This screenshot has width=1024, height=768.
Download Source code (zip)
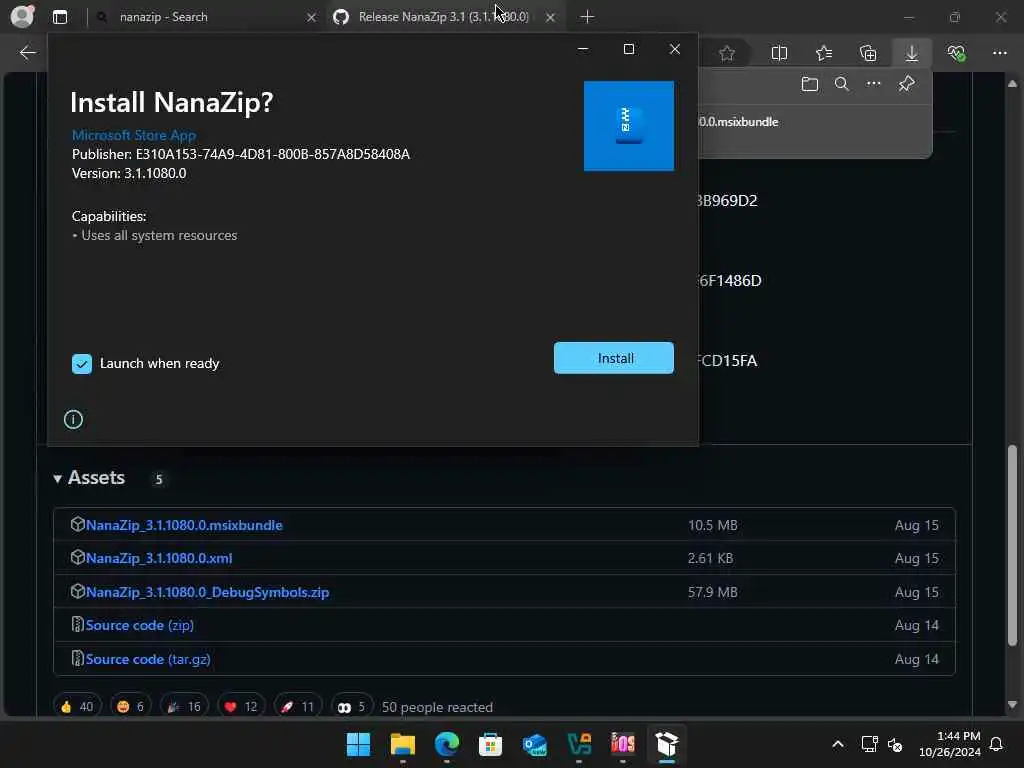point(140,625)
